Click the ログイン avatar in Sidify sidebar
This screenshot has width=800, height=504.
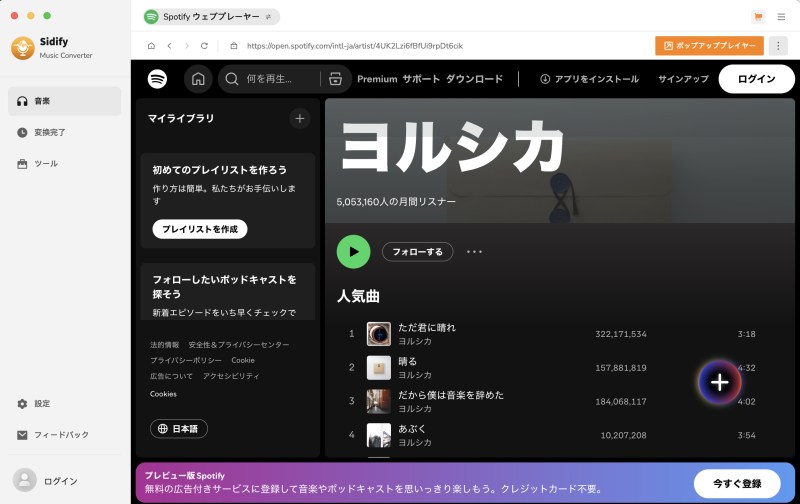pyautogui.click(x=24, y=480)
